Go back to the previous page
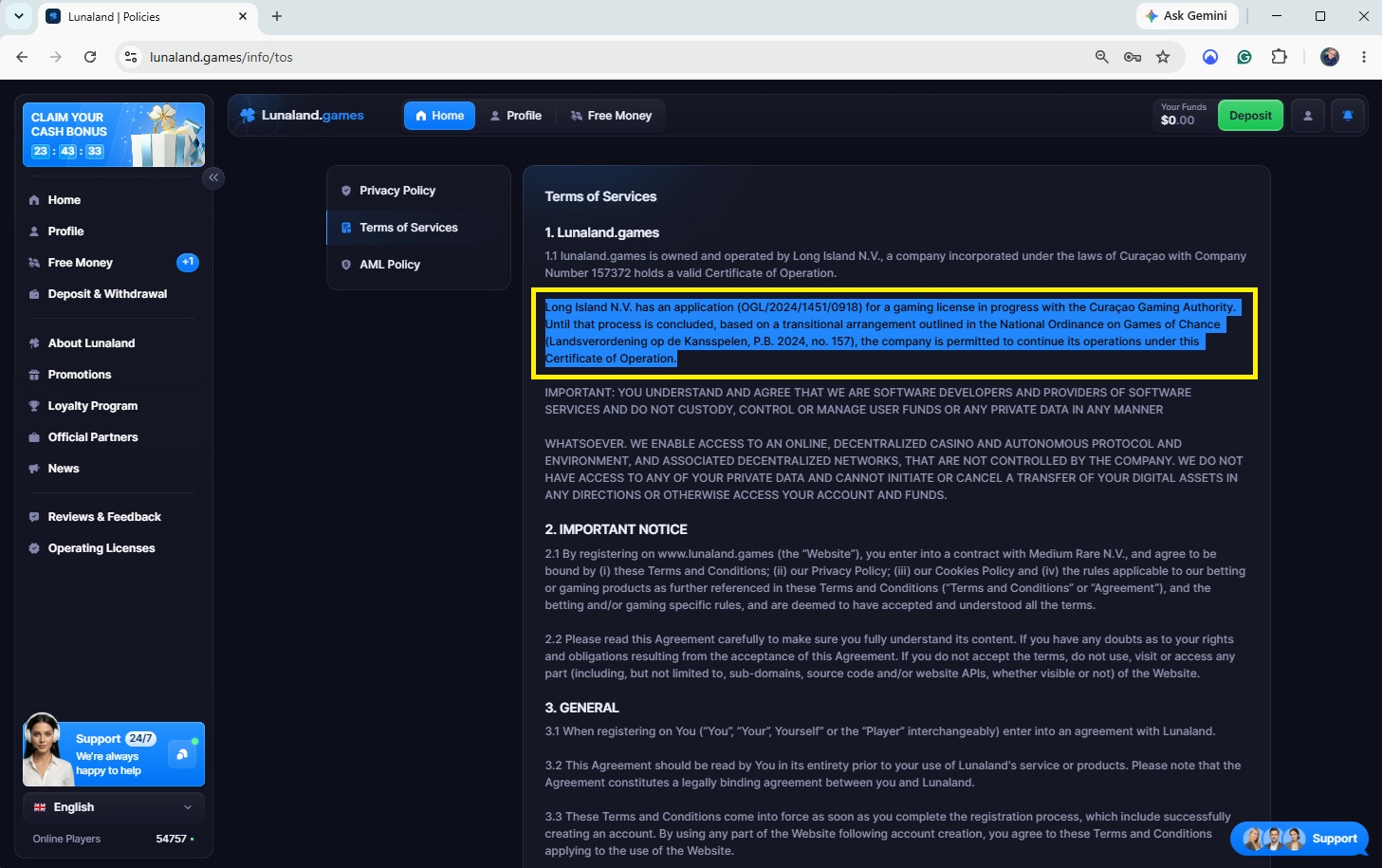 click(x=22, y=57)
